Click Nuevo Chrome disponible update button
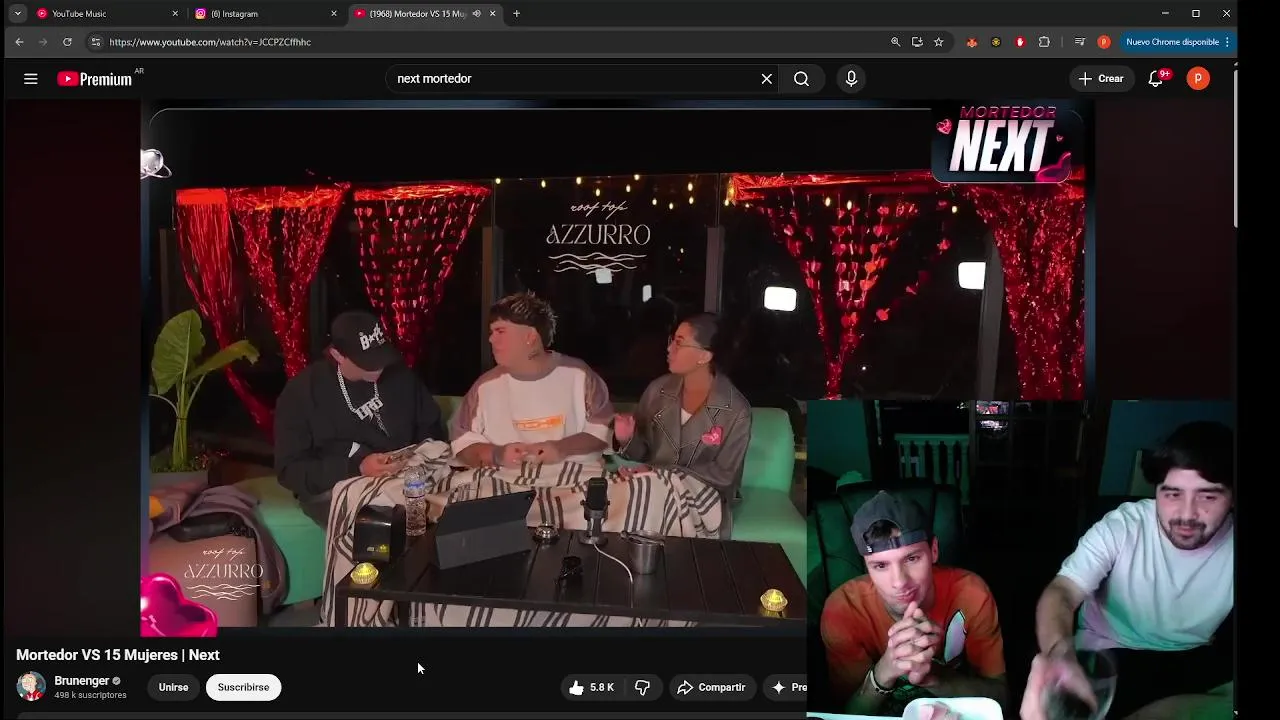 pos(1177,42)
